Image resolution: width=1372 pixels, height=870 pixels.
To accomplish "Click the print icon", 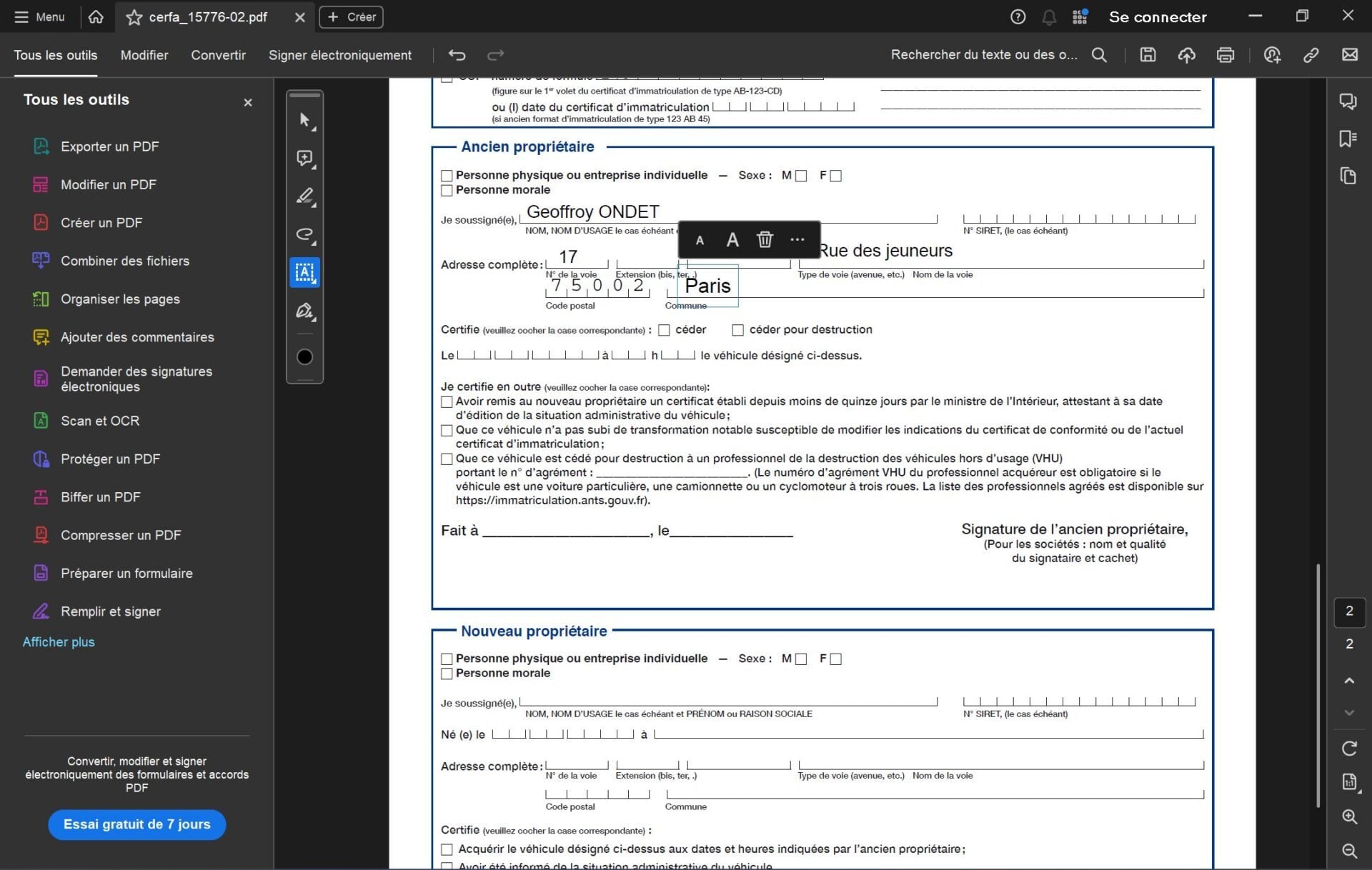I will [1225, 55].
